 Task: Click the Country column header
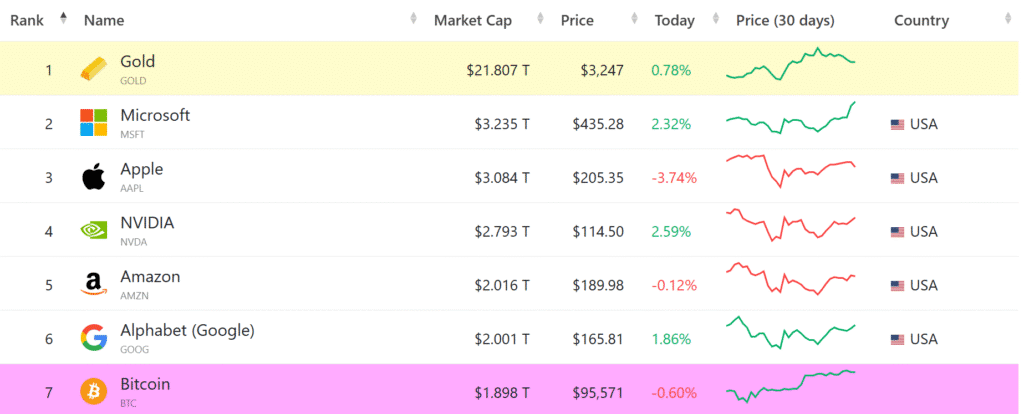pos(921,20)
